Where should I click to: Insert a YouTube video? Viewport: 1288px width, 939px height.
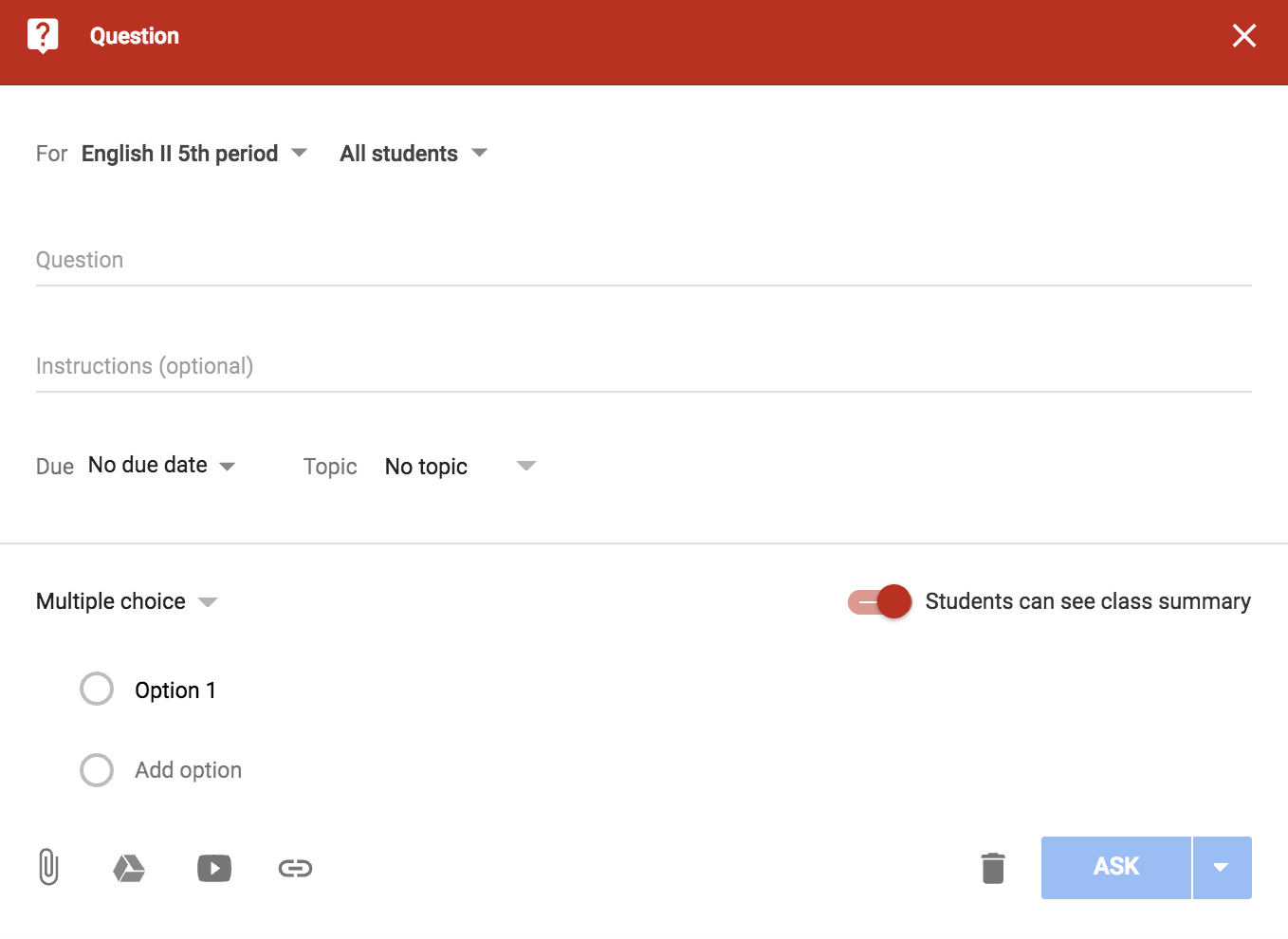[x=214, y=867]
